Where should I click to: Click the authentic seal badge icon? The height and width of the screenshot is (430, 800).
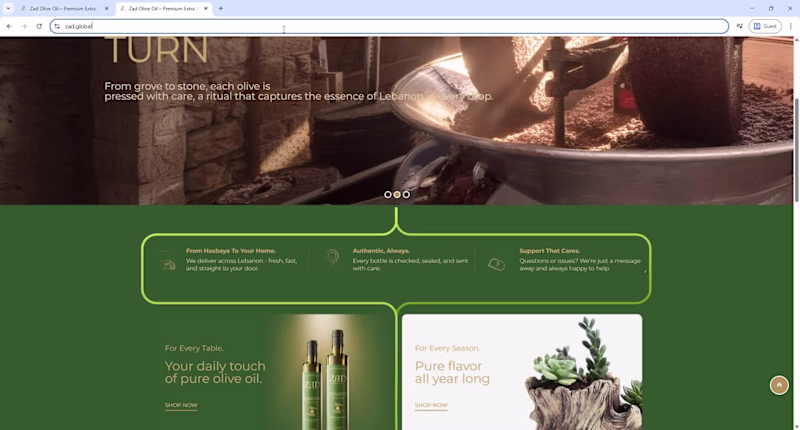click(332, 257)
